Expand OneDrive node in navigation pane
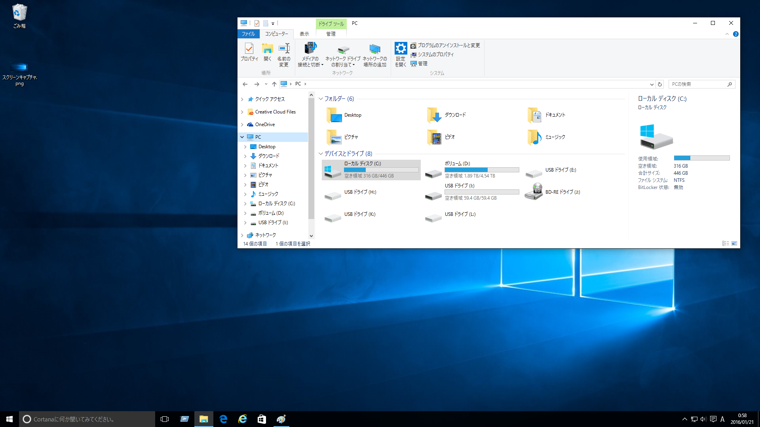Viewport: 760px width, 427px height. [x=242, y=125]
